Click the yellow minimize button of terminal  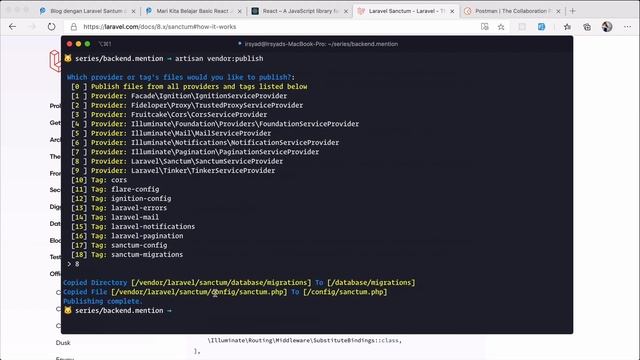(78, 44)
